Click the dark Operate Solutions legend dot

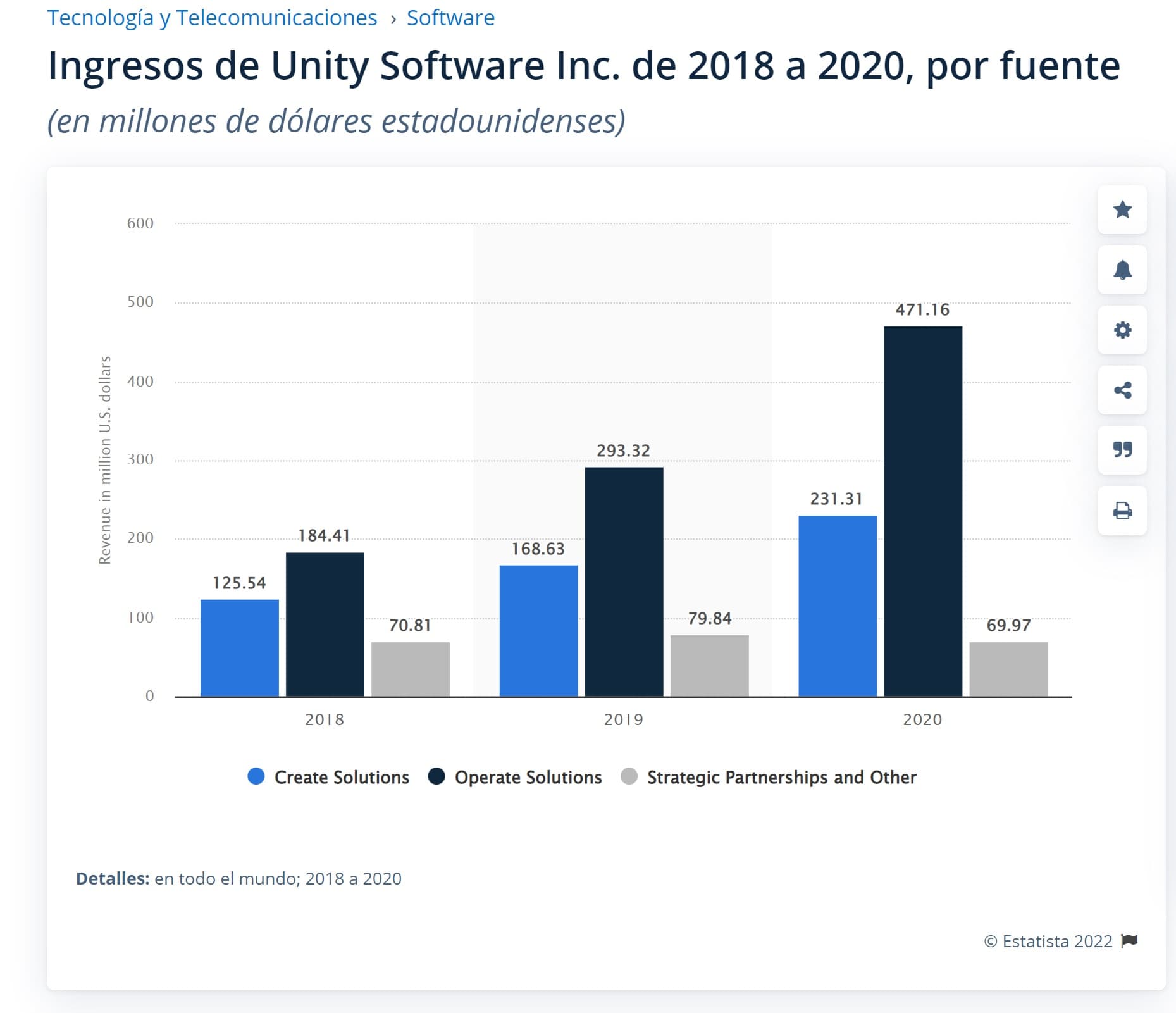[x=436, y=776]
